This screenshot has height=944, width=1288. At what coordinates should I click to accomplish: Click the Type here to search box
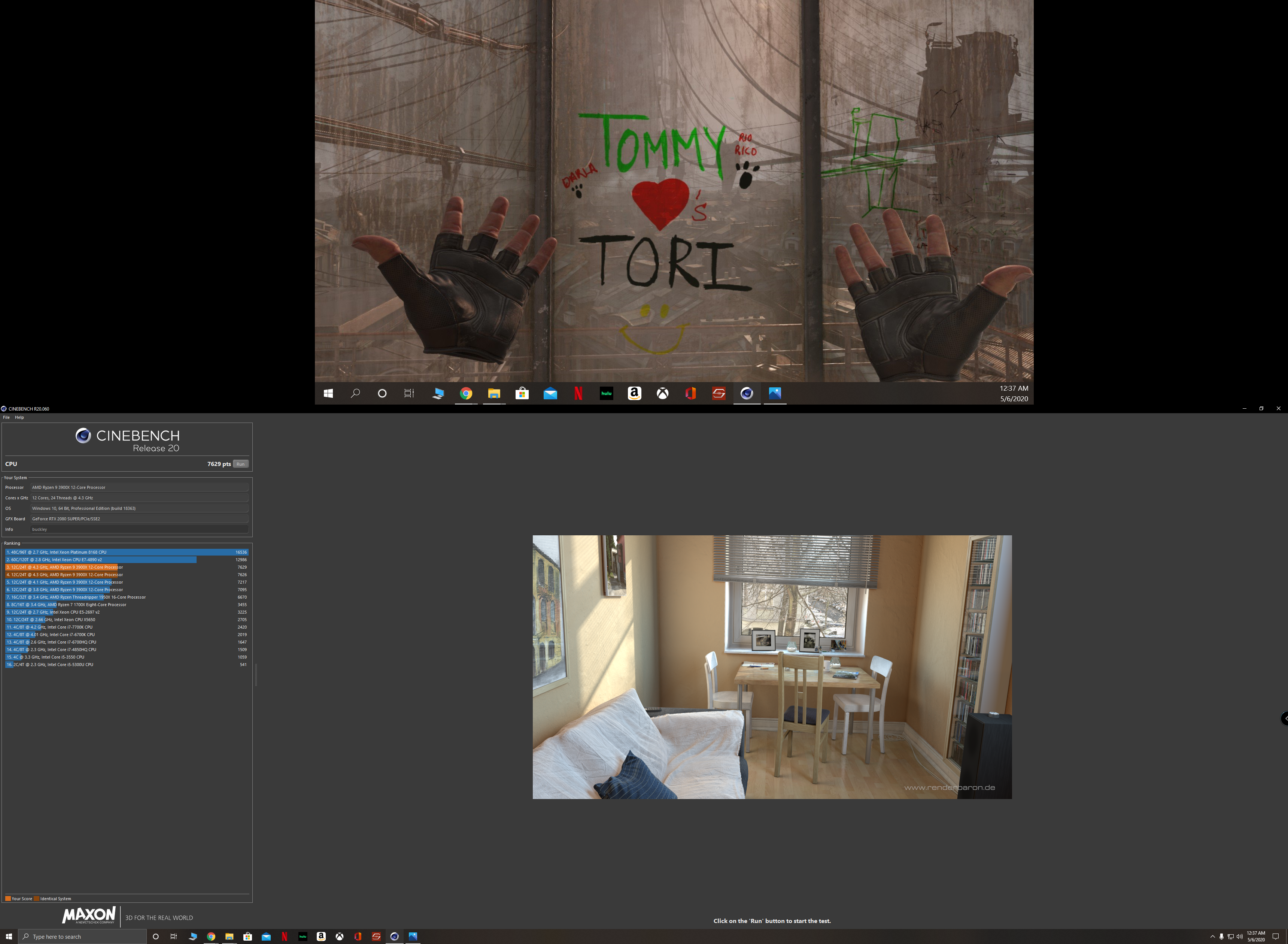(82, 937)
